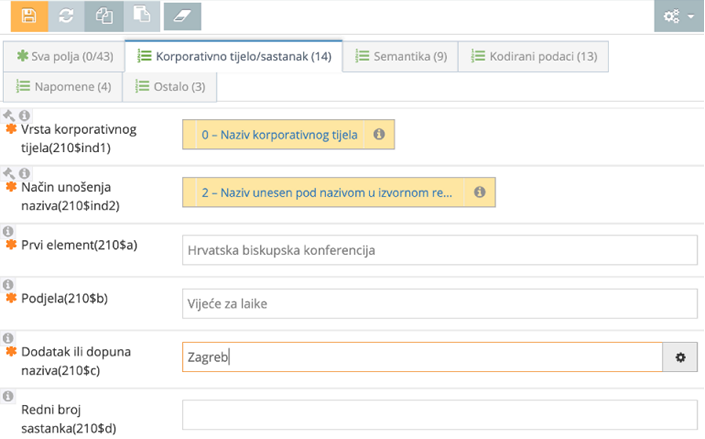Open the settings gears dropdown menu

click(x=678, y=17)
